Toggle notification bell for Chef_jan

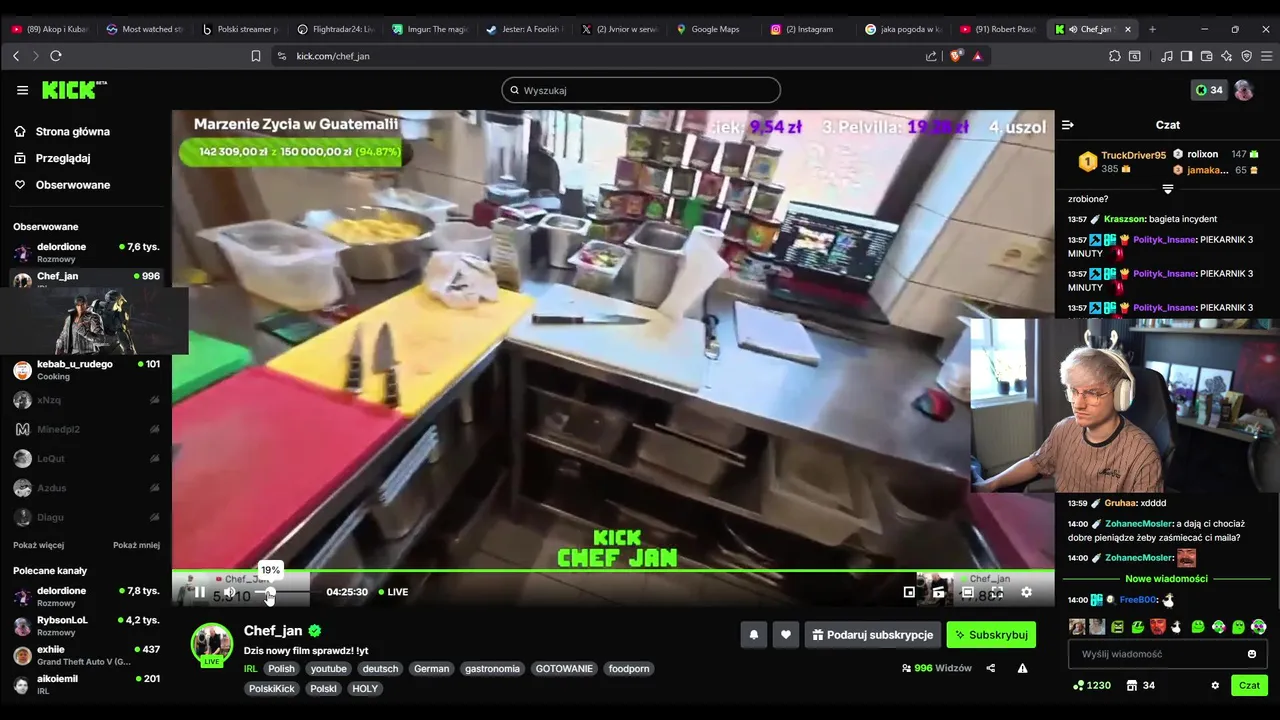point(754,635)
